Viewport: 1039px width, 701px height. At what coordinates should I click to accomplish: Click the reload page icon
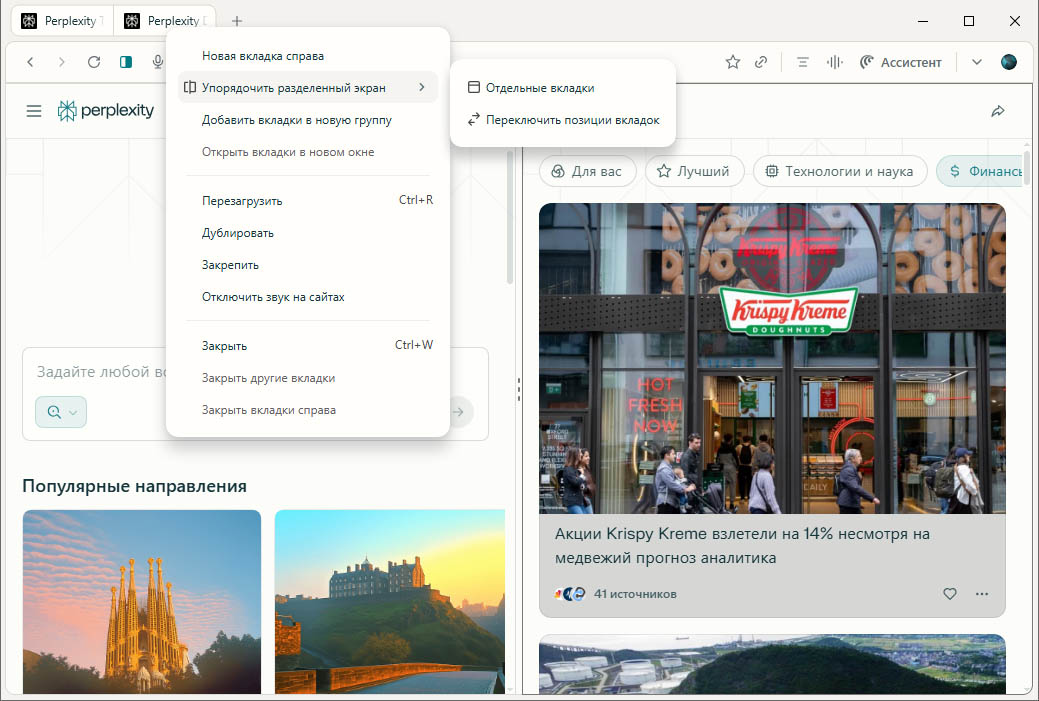tap(94, 62)
